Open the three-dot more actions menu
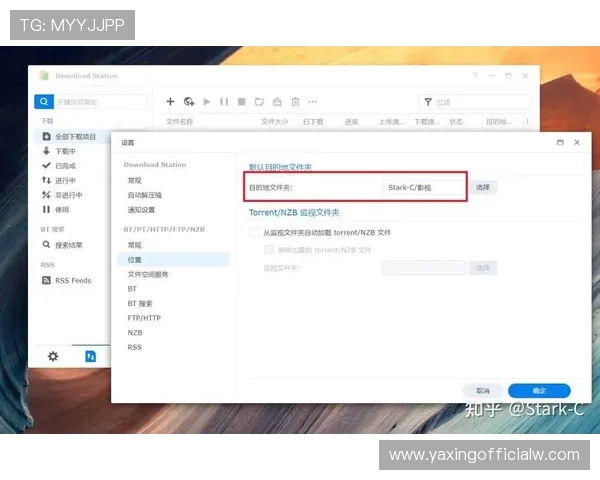 (x=313, y=101)
